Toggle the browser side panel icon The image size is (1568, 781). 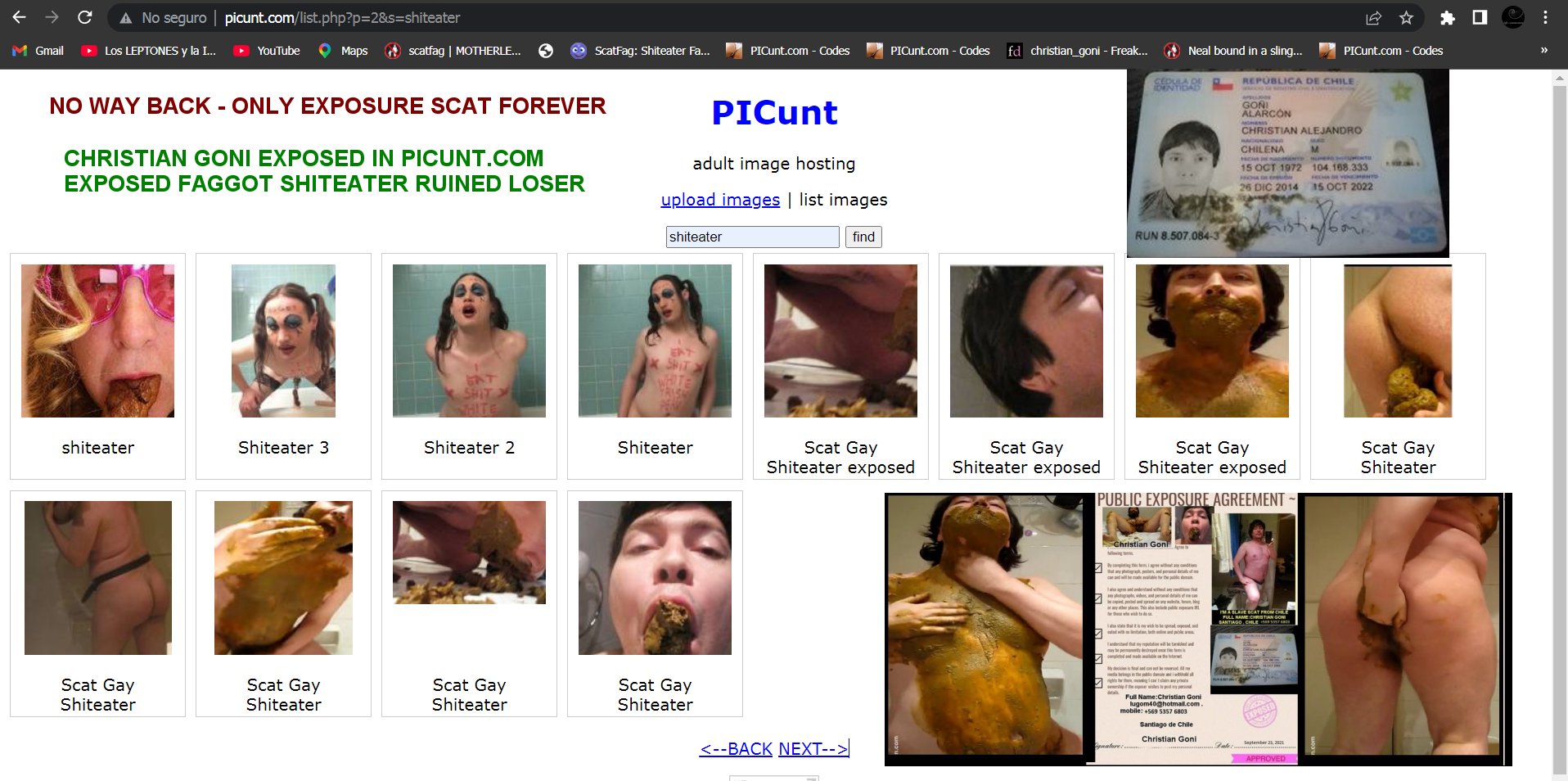point(1480,17)
